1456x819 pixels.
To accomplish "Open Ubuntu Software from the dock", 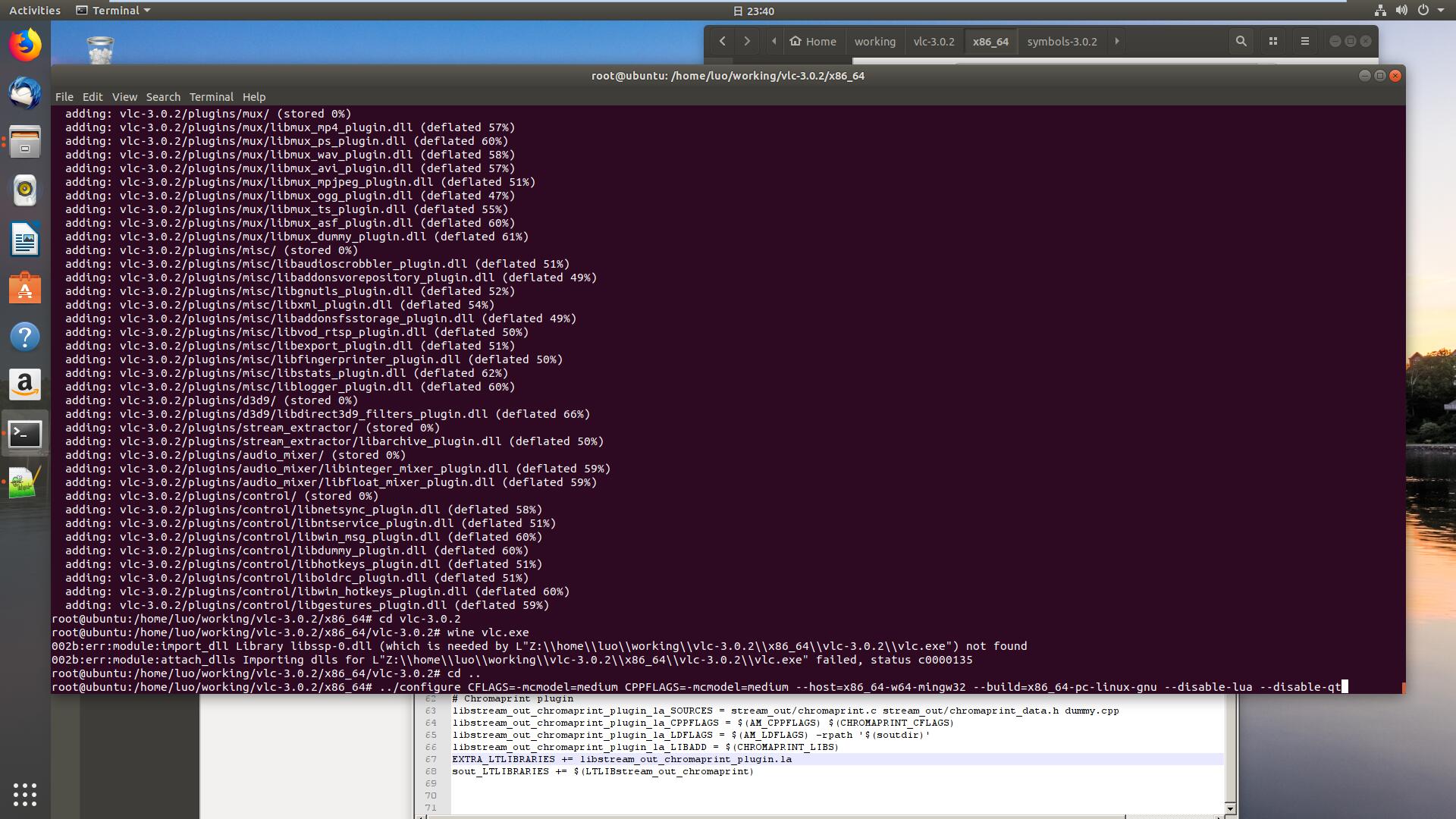I will pos(25,288).
